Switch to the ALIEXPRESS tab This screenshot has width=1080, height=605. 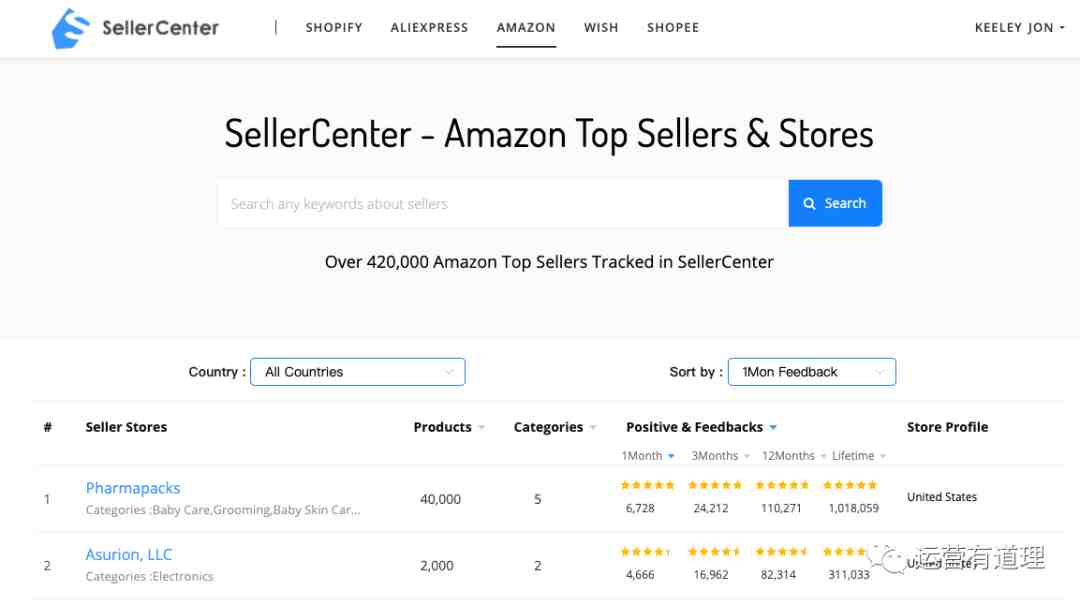click(x=429, y=28)
